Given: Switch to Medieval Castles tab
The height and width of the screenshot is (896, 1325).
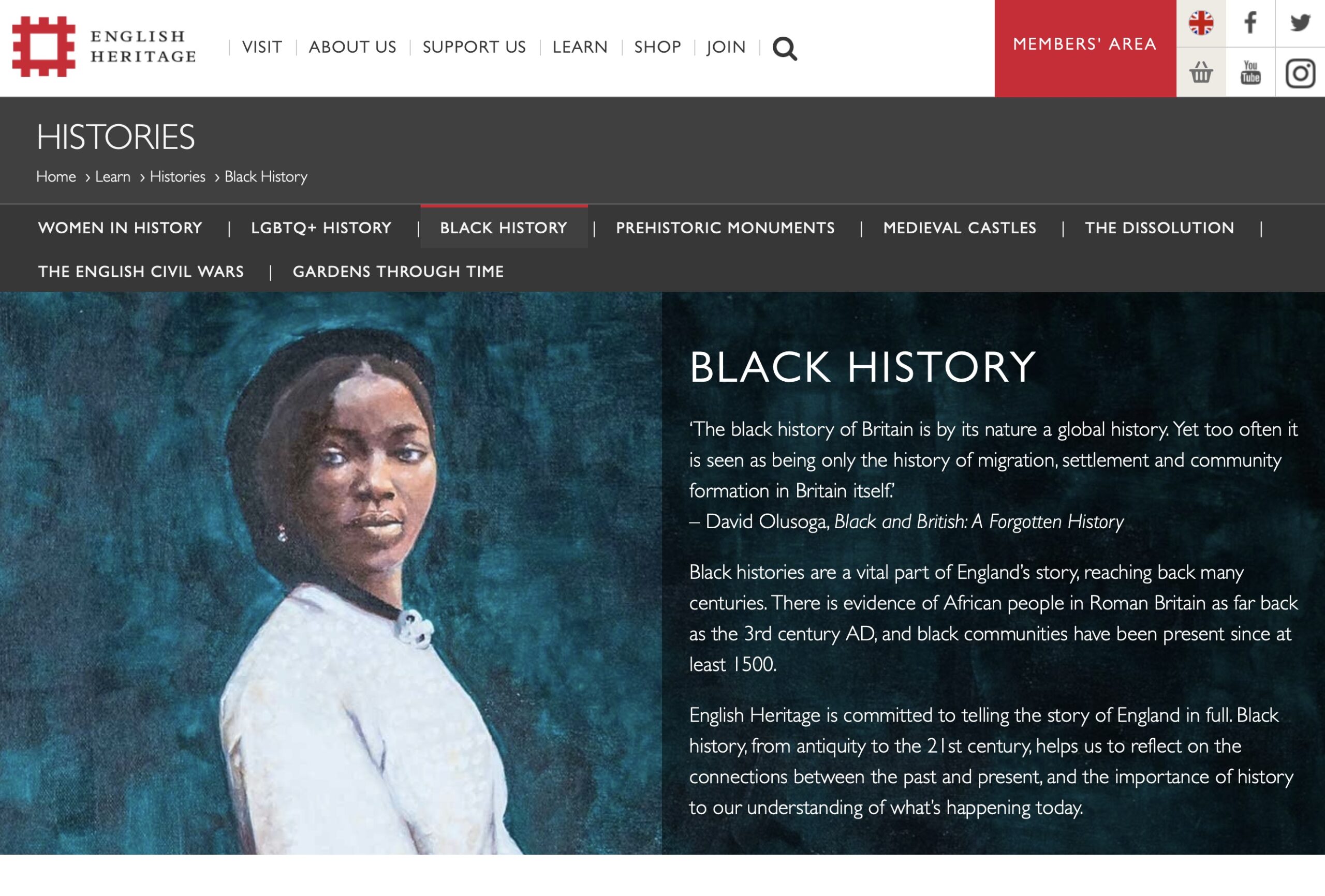Looking at the screenshot, I should tap(960, 228).
